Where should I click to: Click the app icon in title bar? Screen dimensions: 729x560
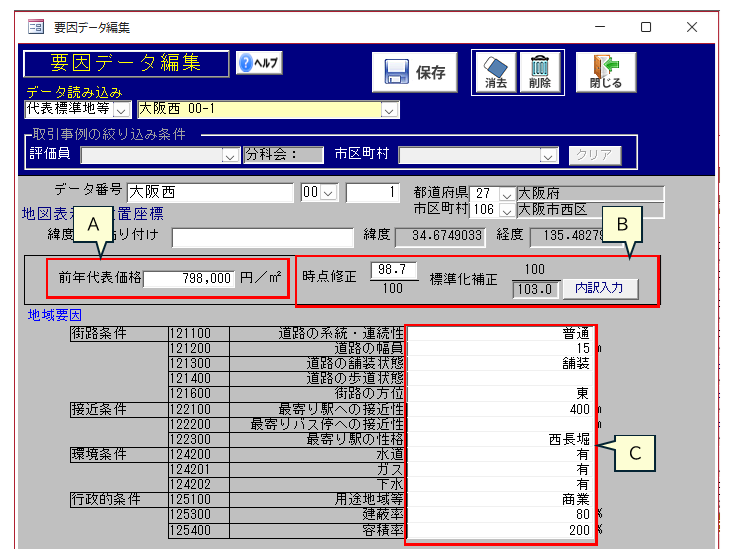35,27
